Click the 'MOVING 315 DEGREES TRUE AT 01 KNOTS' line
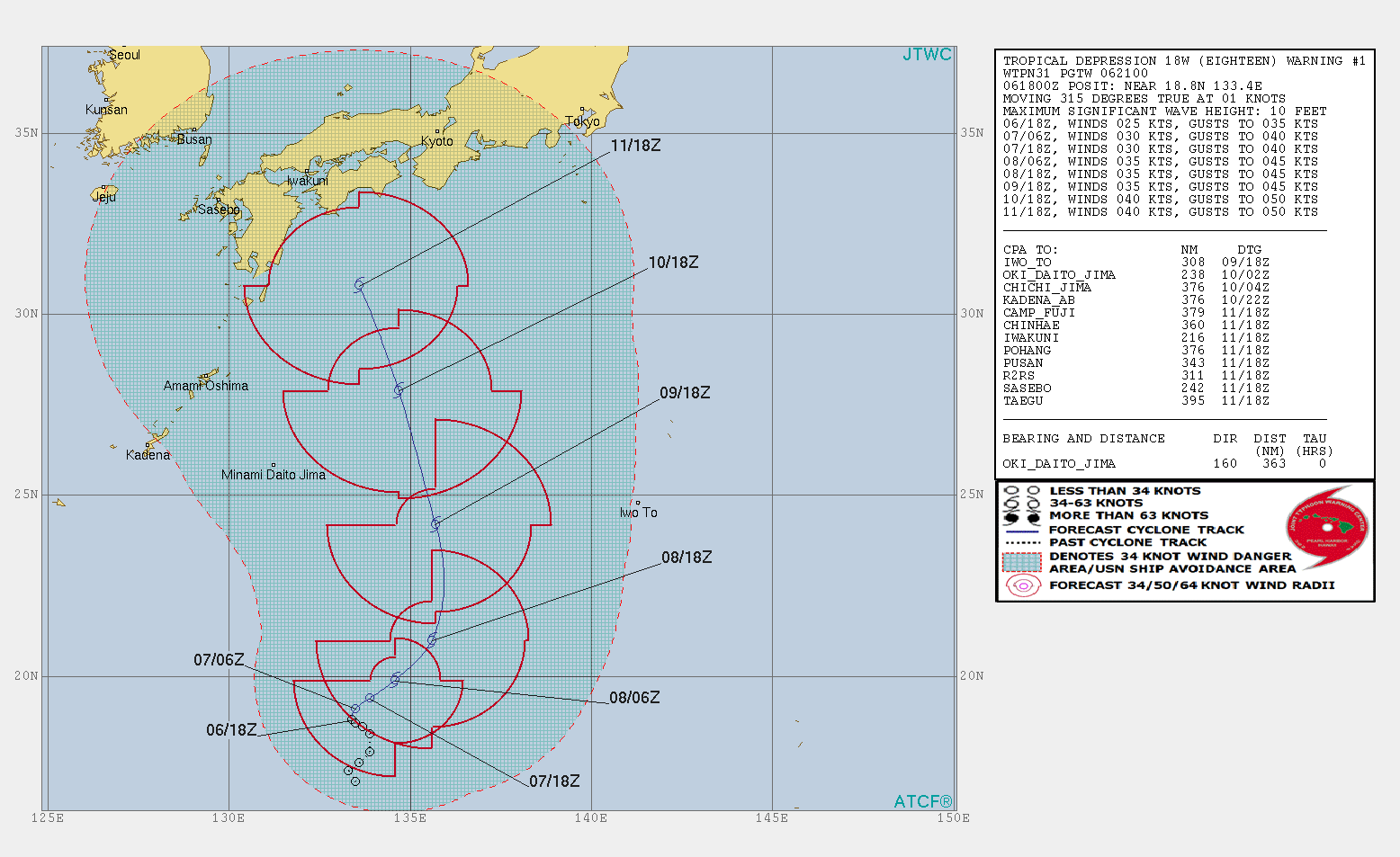 pos(1144,99)
